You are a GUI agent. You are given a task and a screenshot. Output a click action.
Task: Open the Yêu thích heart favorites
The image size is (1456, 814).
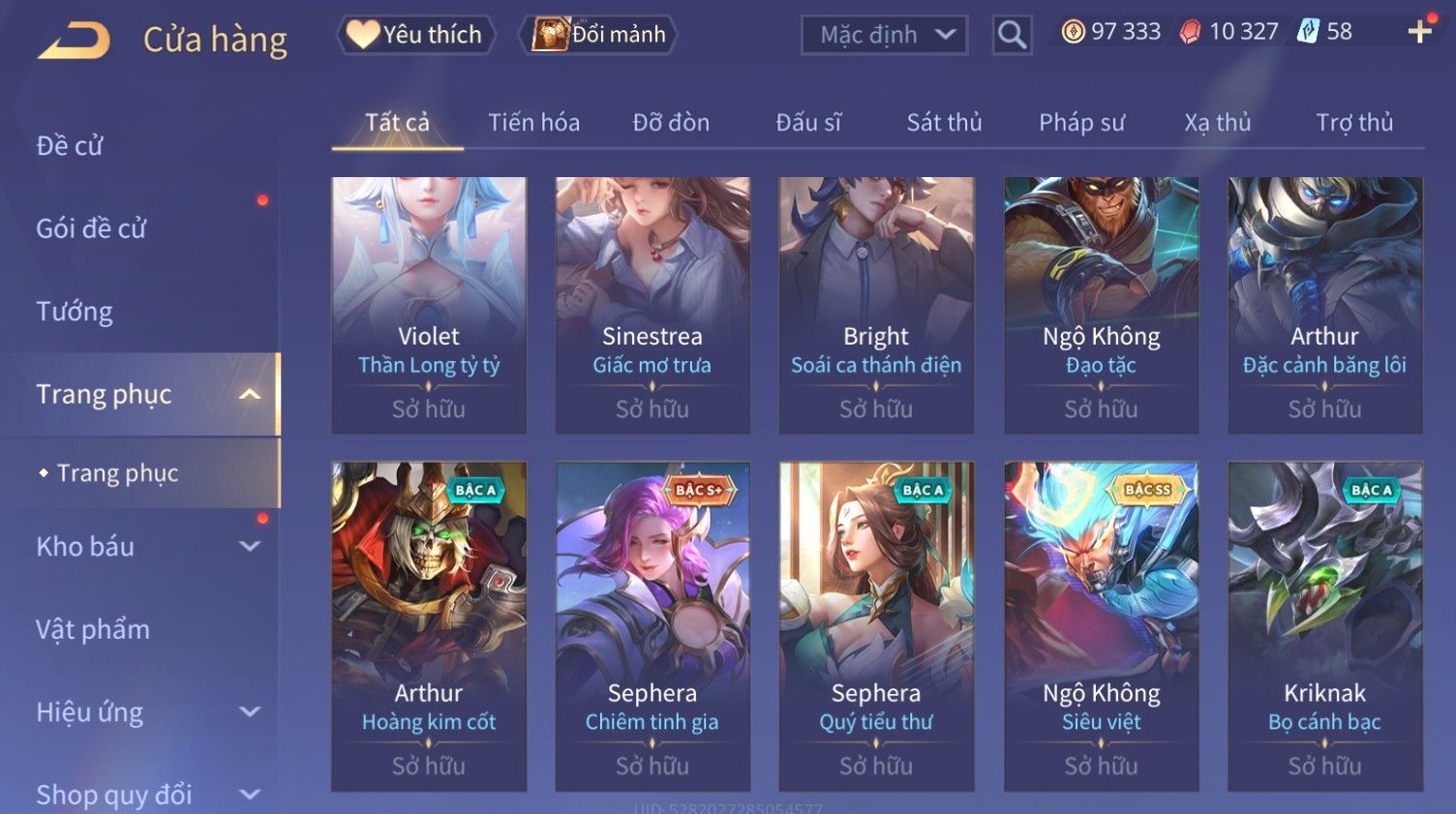415,35
